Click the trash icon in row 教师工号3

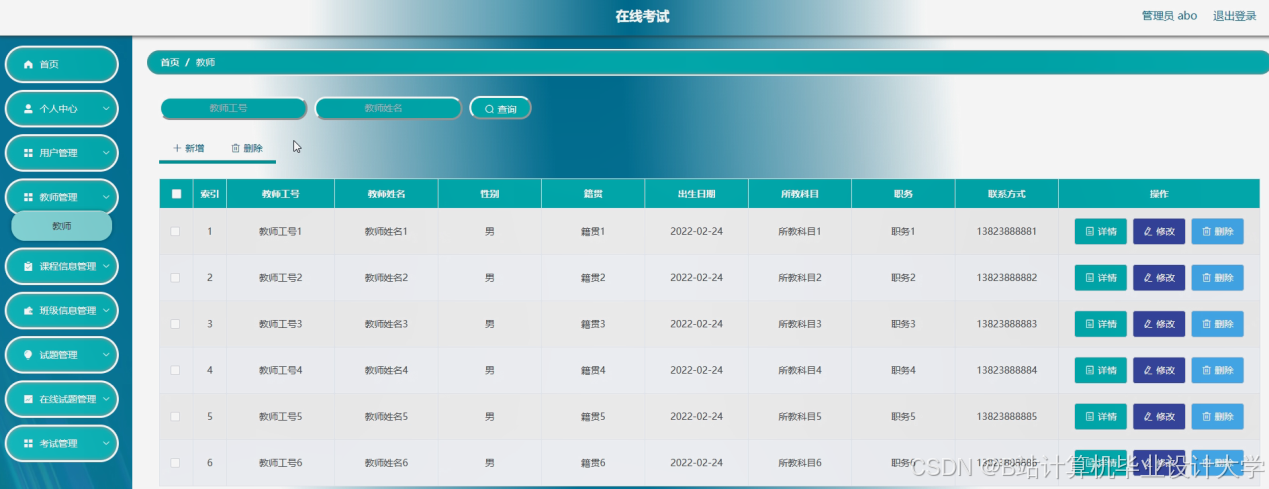tap(1206, 324)
